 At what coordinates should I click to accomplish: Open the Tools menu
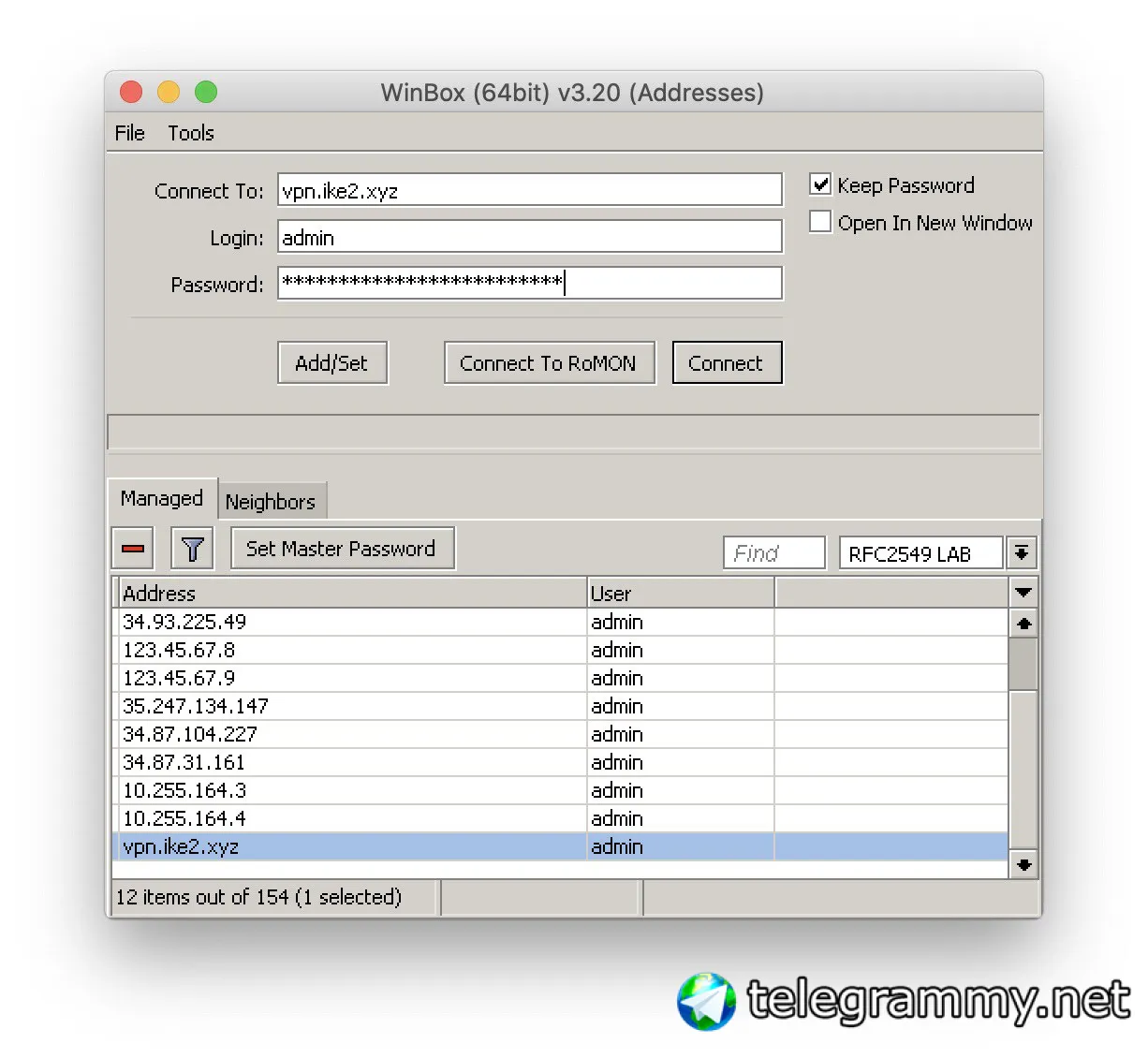tap(191, 133)
